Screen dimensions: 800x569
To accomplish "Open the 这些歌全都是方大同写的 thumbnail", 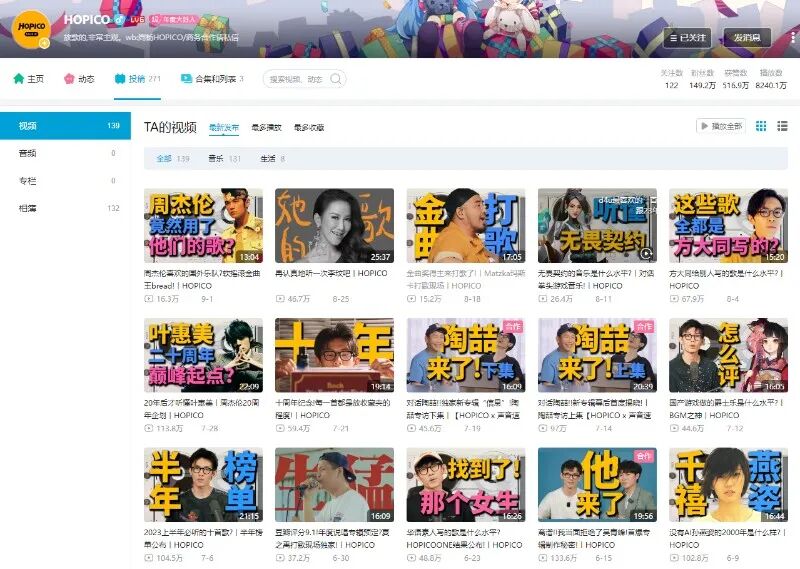I will (x=728, y=226).
